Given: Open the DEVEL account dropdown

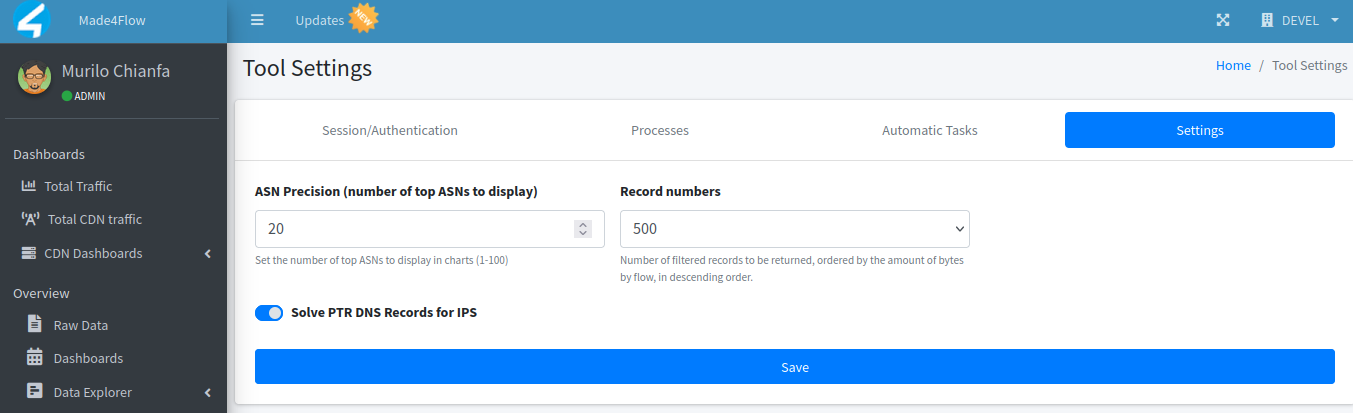Looking at the screenshot, I should pos(1299,20).
